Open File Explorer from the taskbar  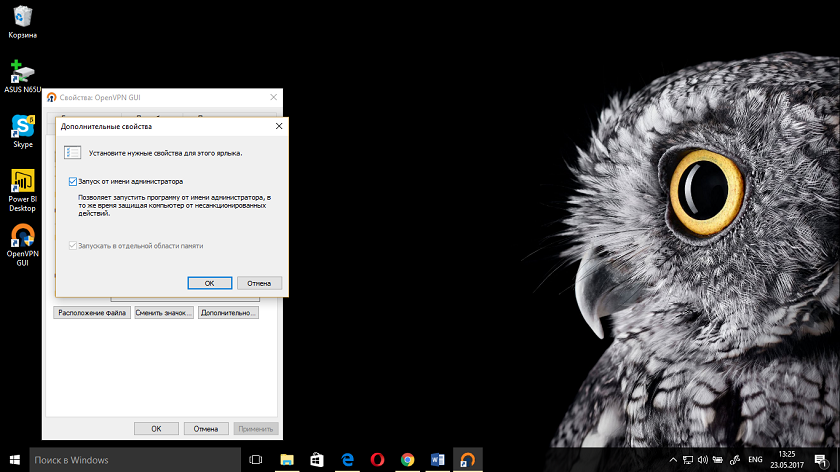[x=287, y=460]
